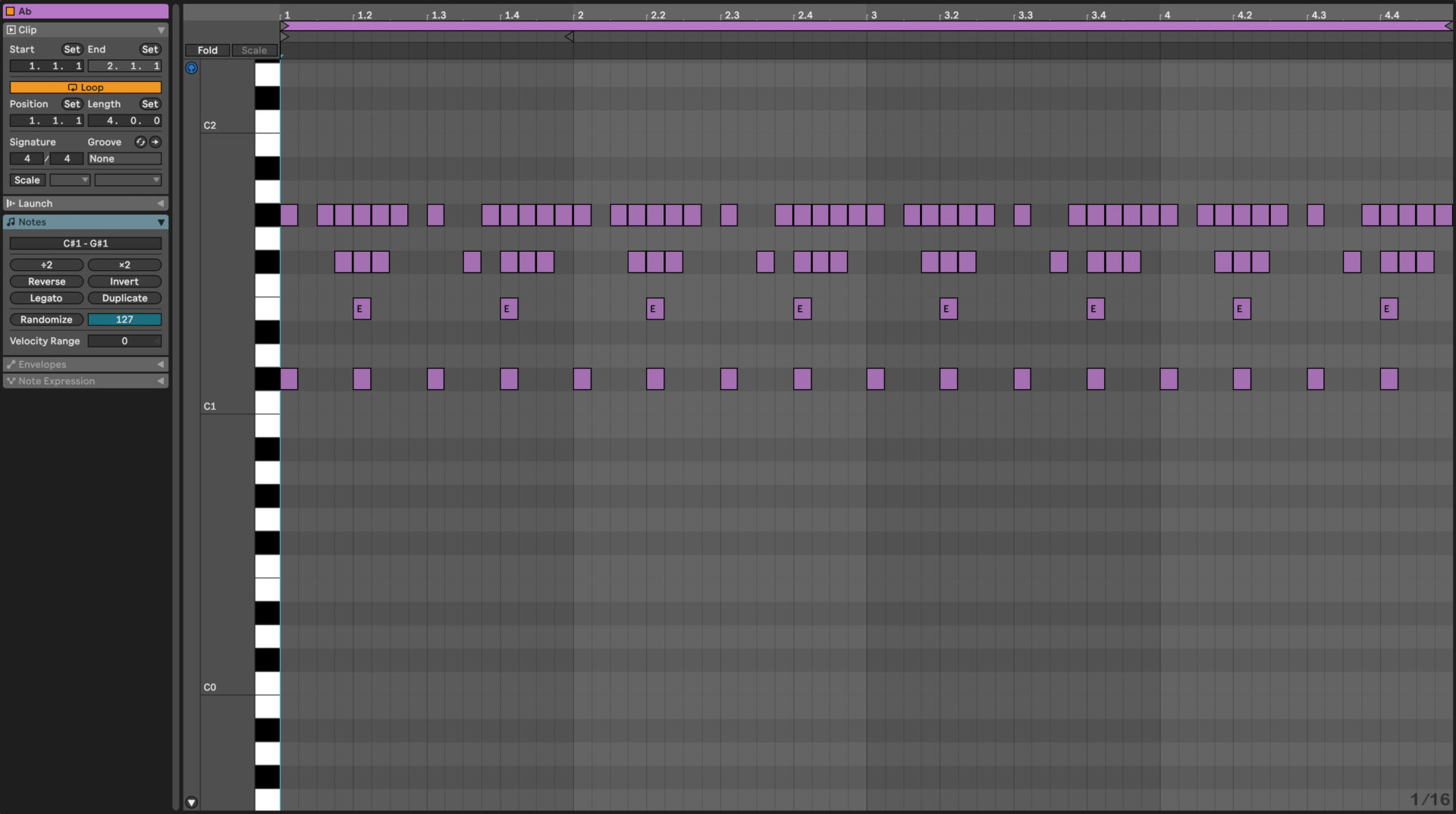Click the Note Expression panel icon
Screen dimensions: 1456x814
pos(11,381)
